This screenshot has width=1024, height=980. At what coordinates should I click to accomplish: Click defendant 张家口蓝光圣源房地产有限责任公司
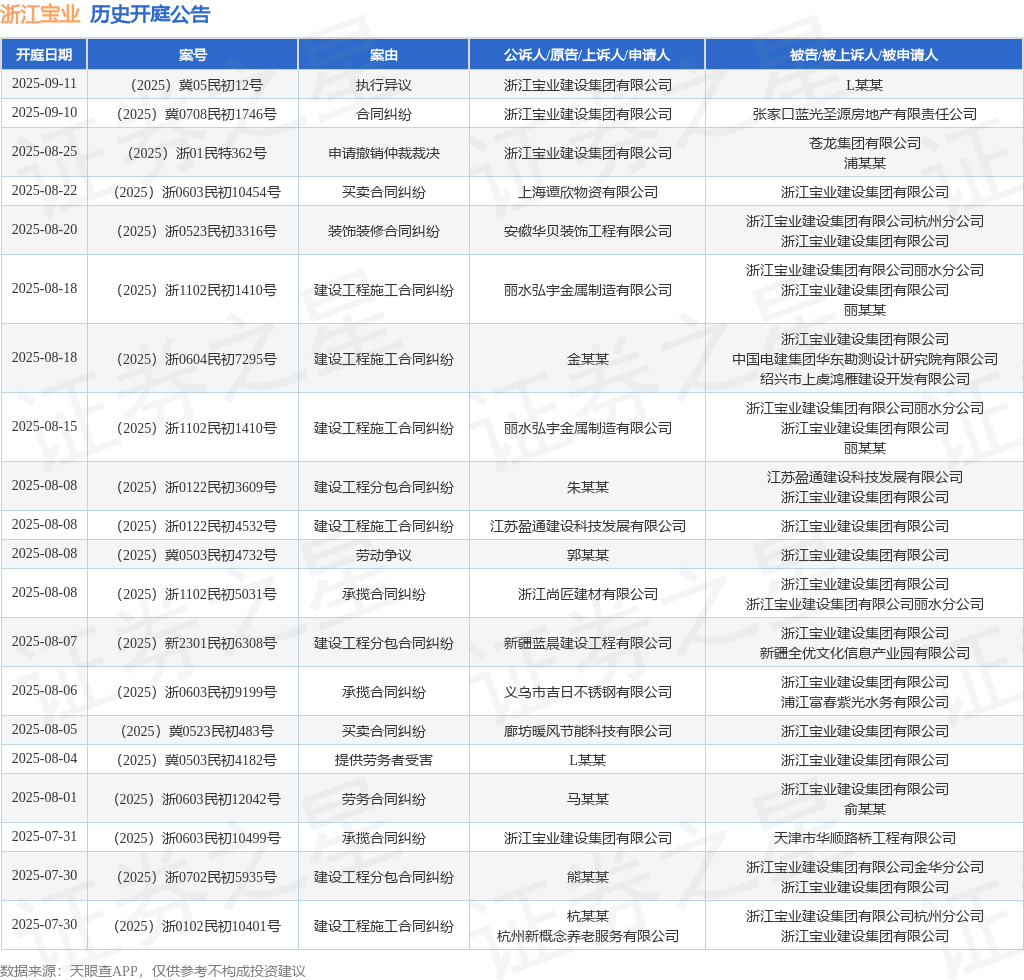pos(865,114)
